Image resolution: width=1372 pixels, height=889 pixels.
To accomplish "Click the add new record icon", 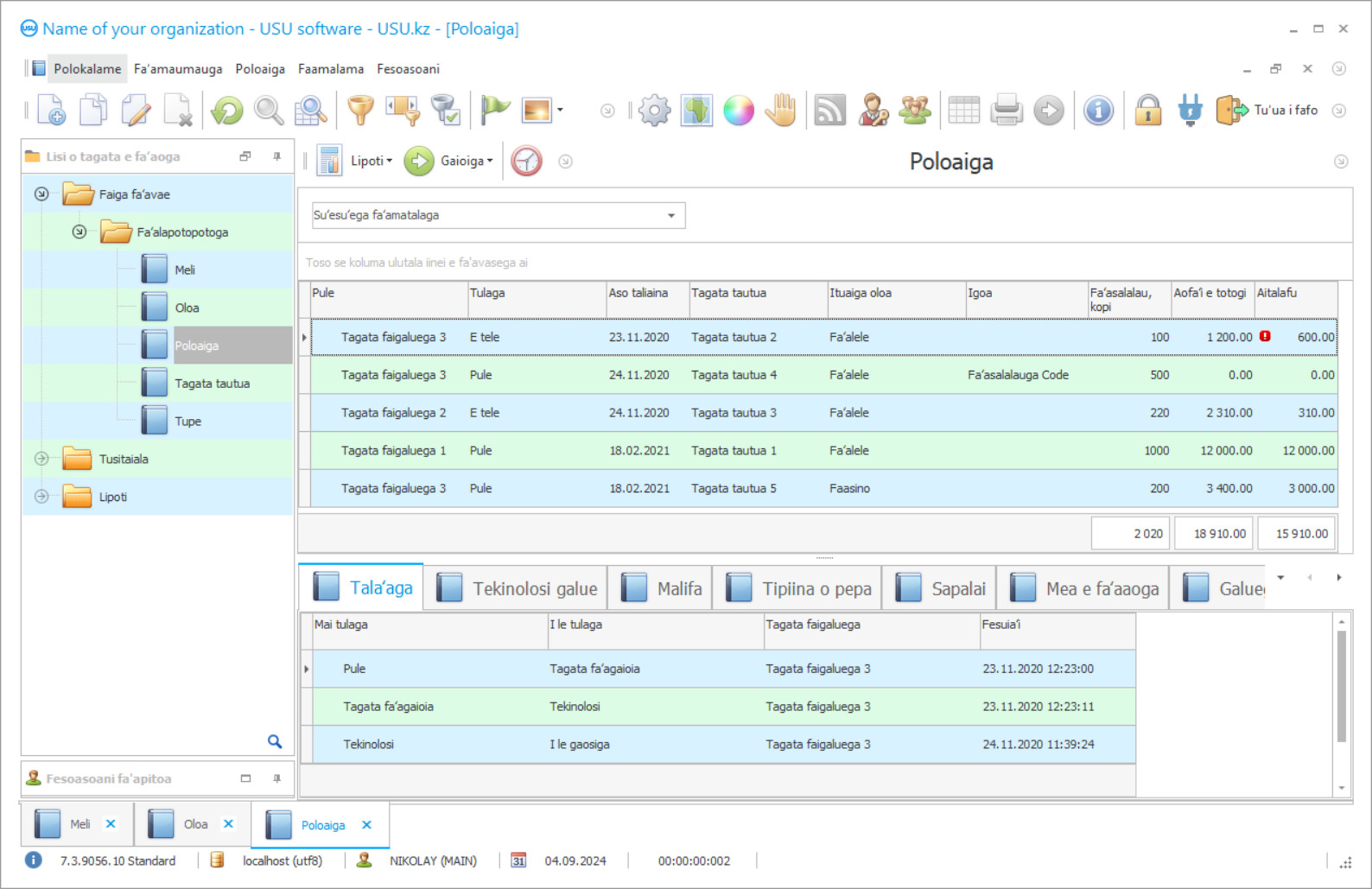I will tap(51, 111).
